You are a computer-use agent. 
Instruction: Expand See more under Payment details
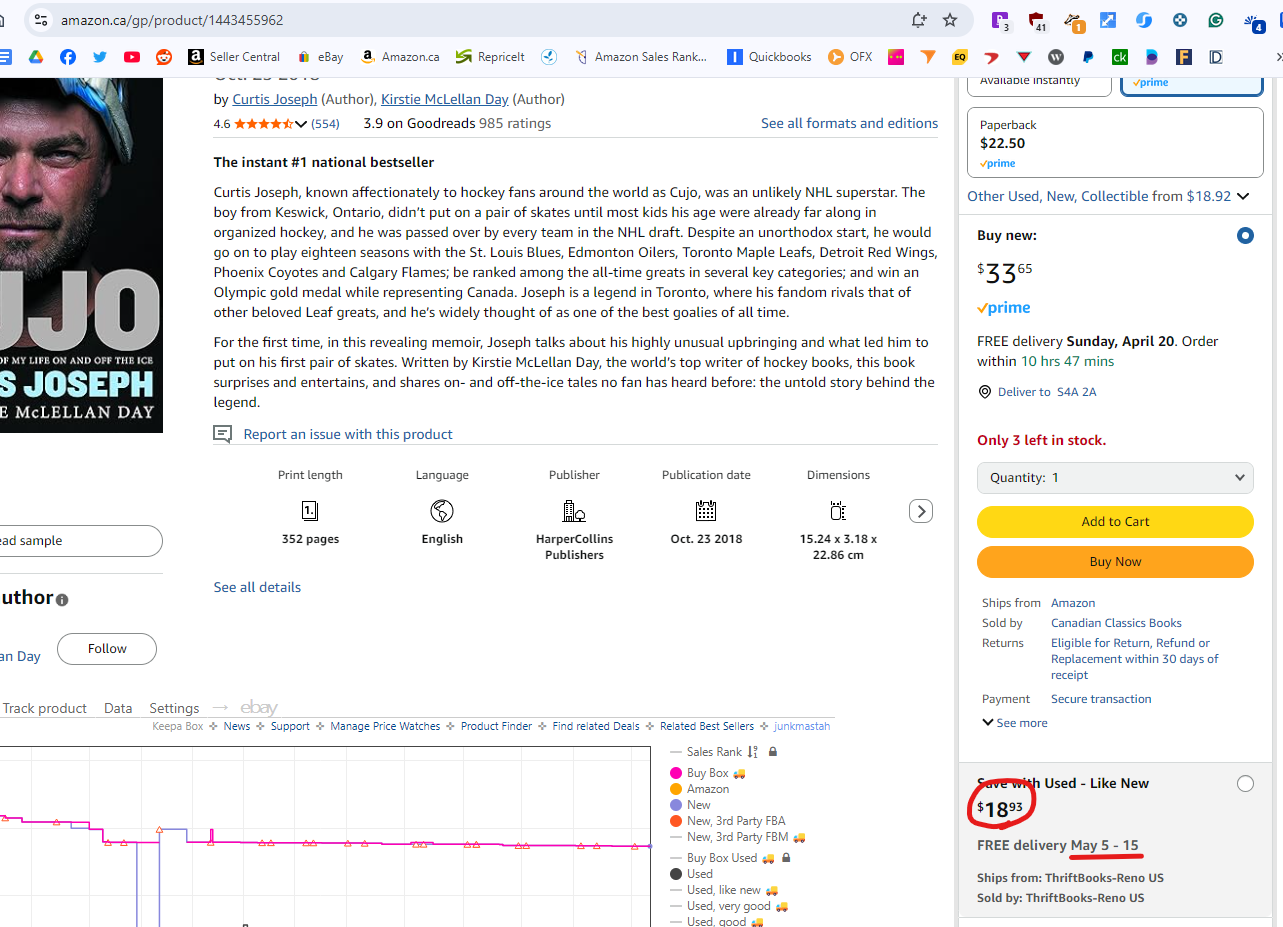[x=1015, y=723]
